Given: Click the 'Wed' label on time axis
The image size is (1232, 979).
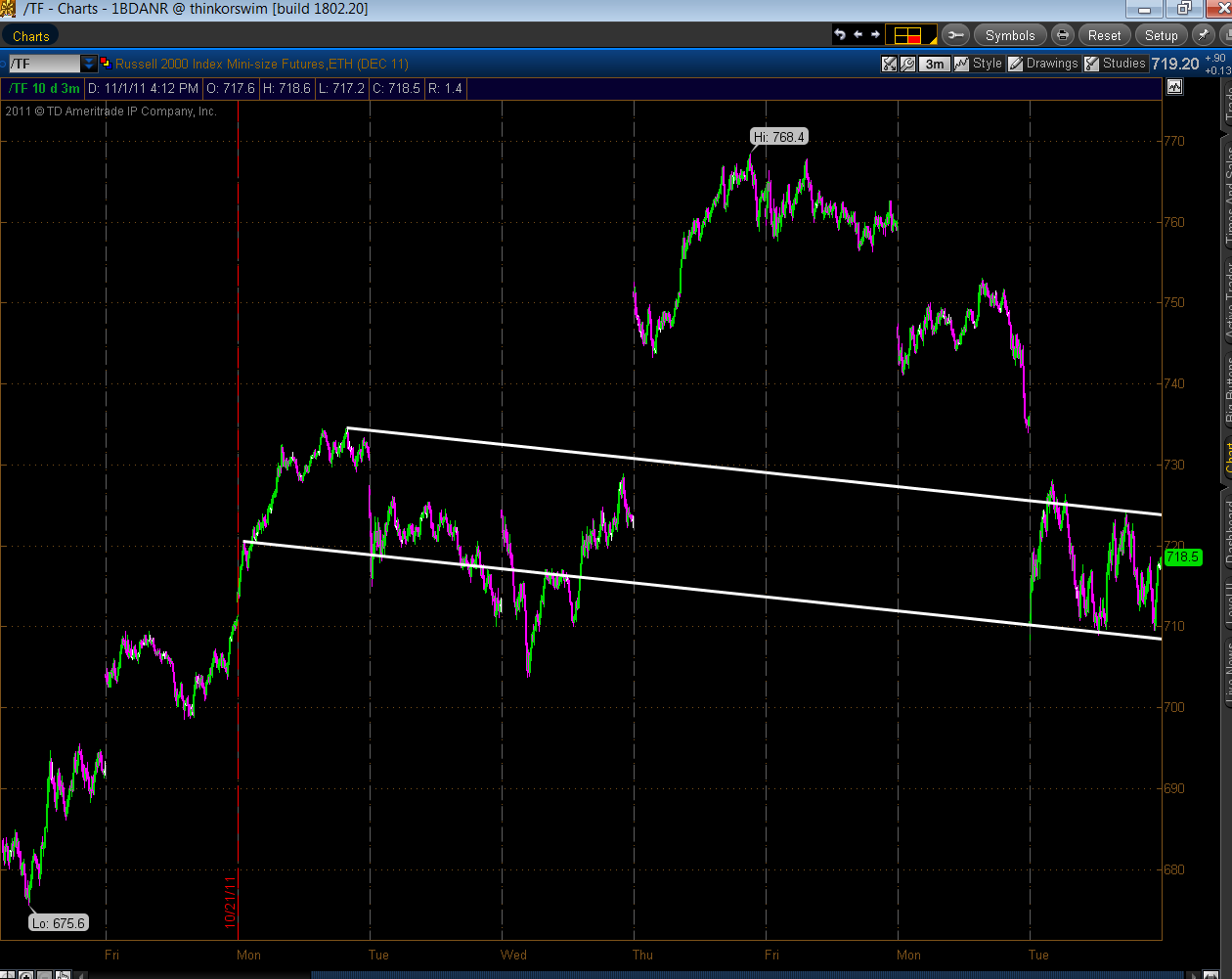Looking at the screenshot, I should pos(513,955).
